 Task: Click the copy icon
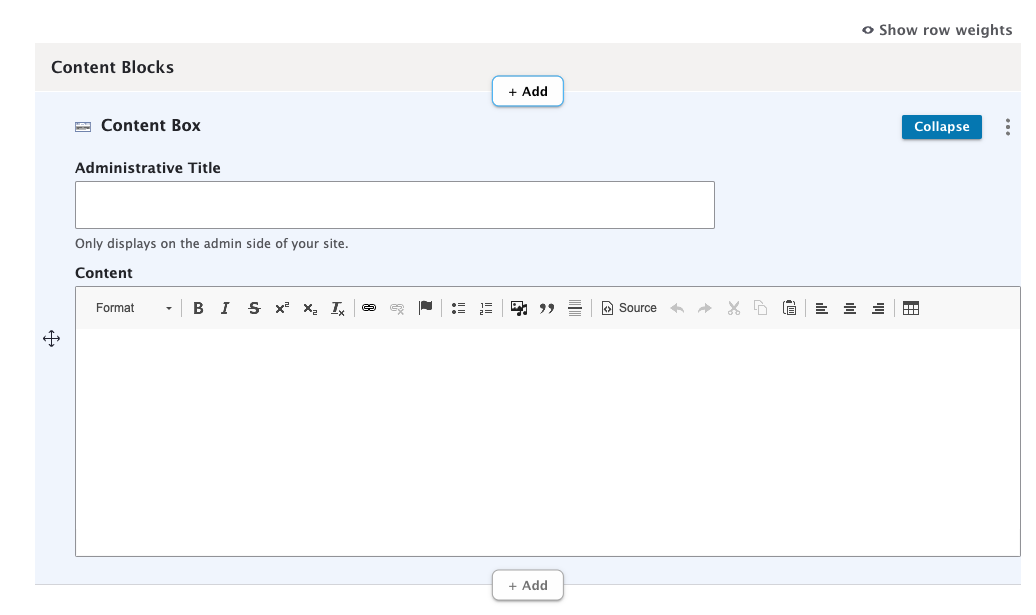[760, 308]
